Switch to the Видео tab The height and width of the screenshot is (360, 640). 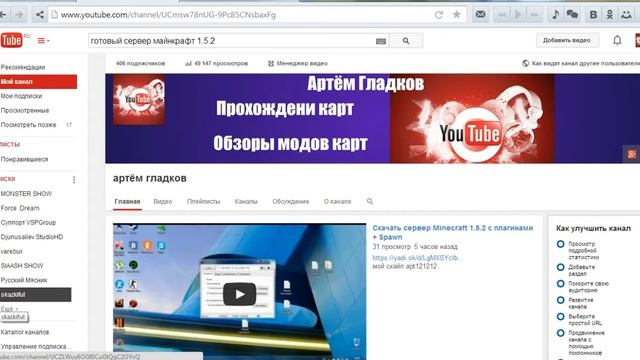coord(162,202)
